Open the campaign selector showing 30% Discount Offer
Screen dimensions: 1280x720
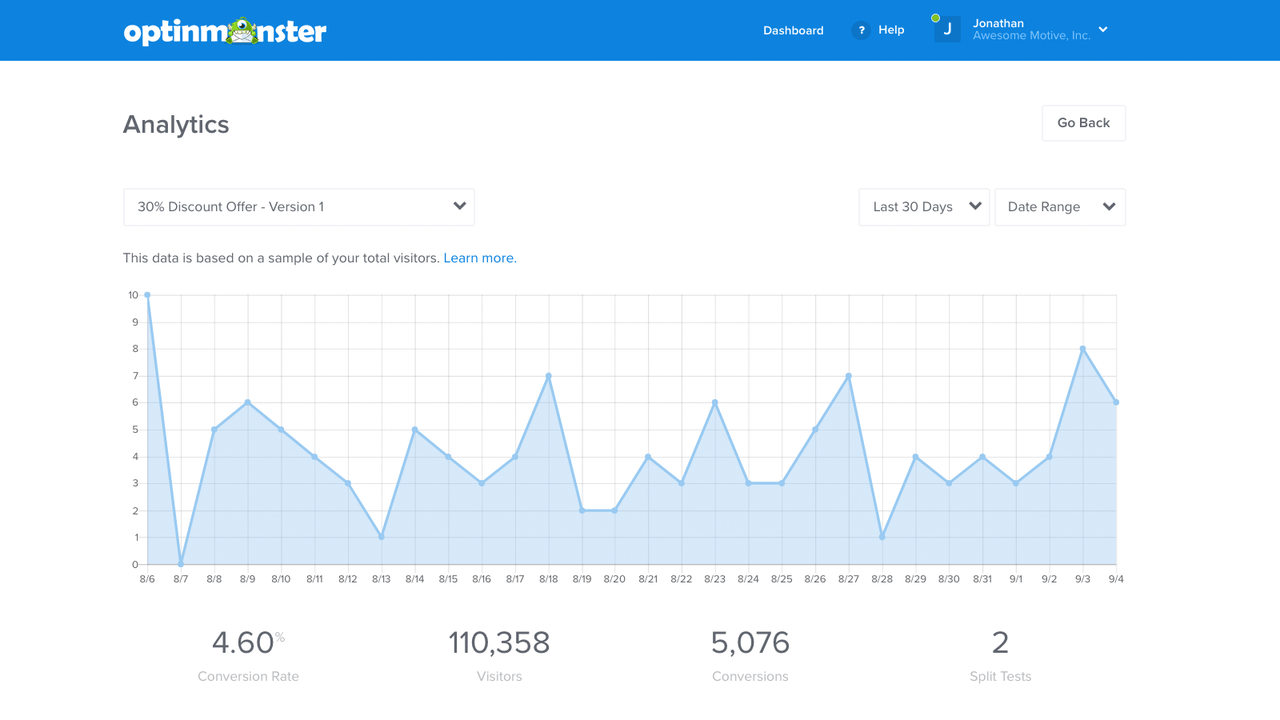(x=298, y=207)
